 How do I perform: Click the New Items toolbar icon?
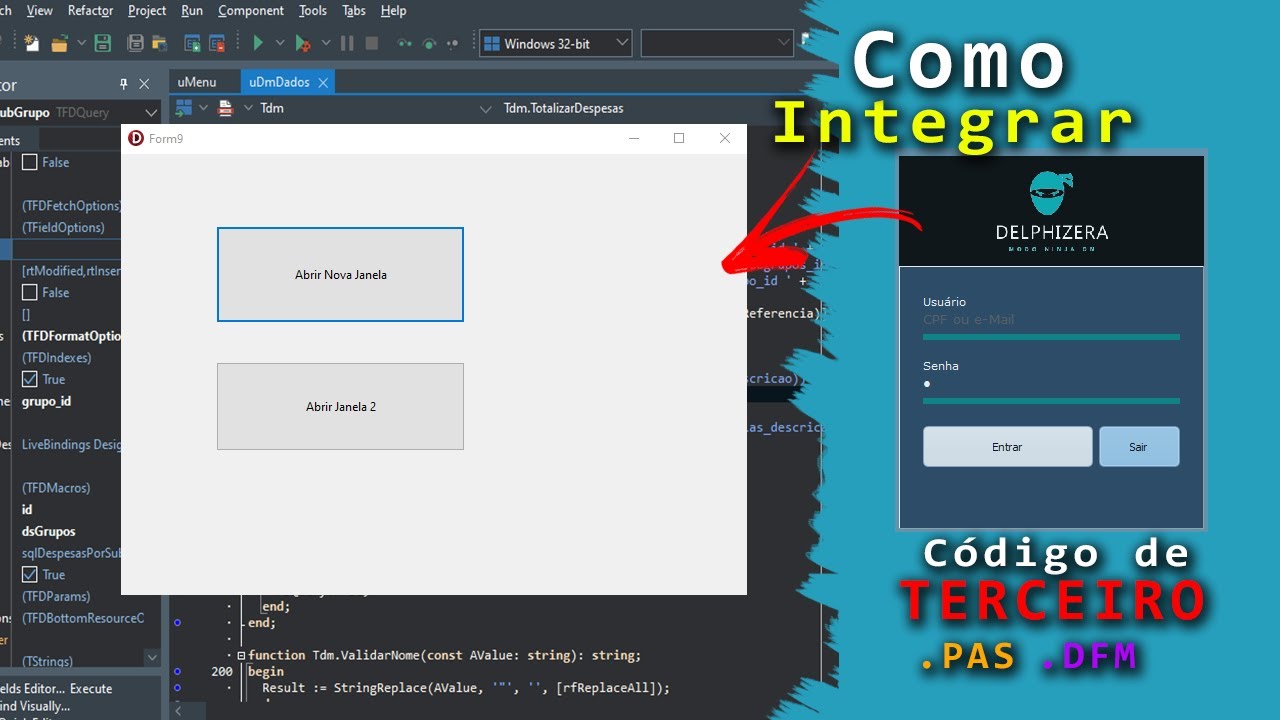[x=32, y=43]
